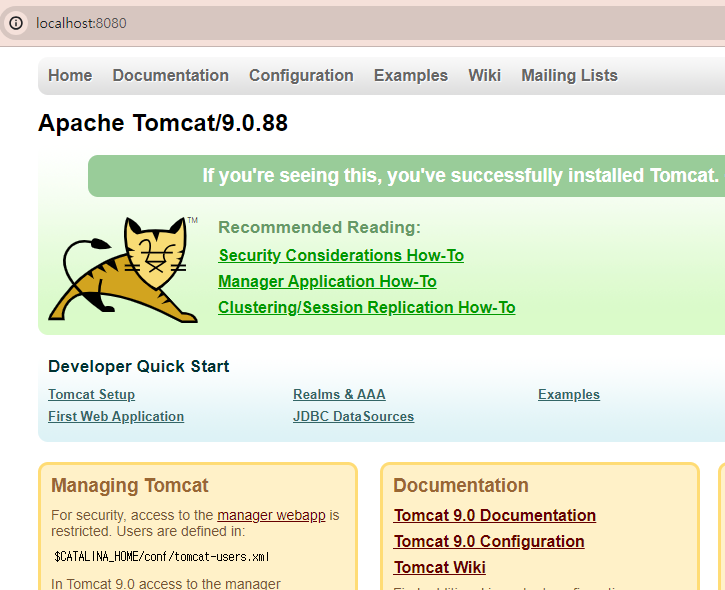Click the Documentation box heading
The height and width of the screenshot is (590, 725).
(461, 486)
